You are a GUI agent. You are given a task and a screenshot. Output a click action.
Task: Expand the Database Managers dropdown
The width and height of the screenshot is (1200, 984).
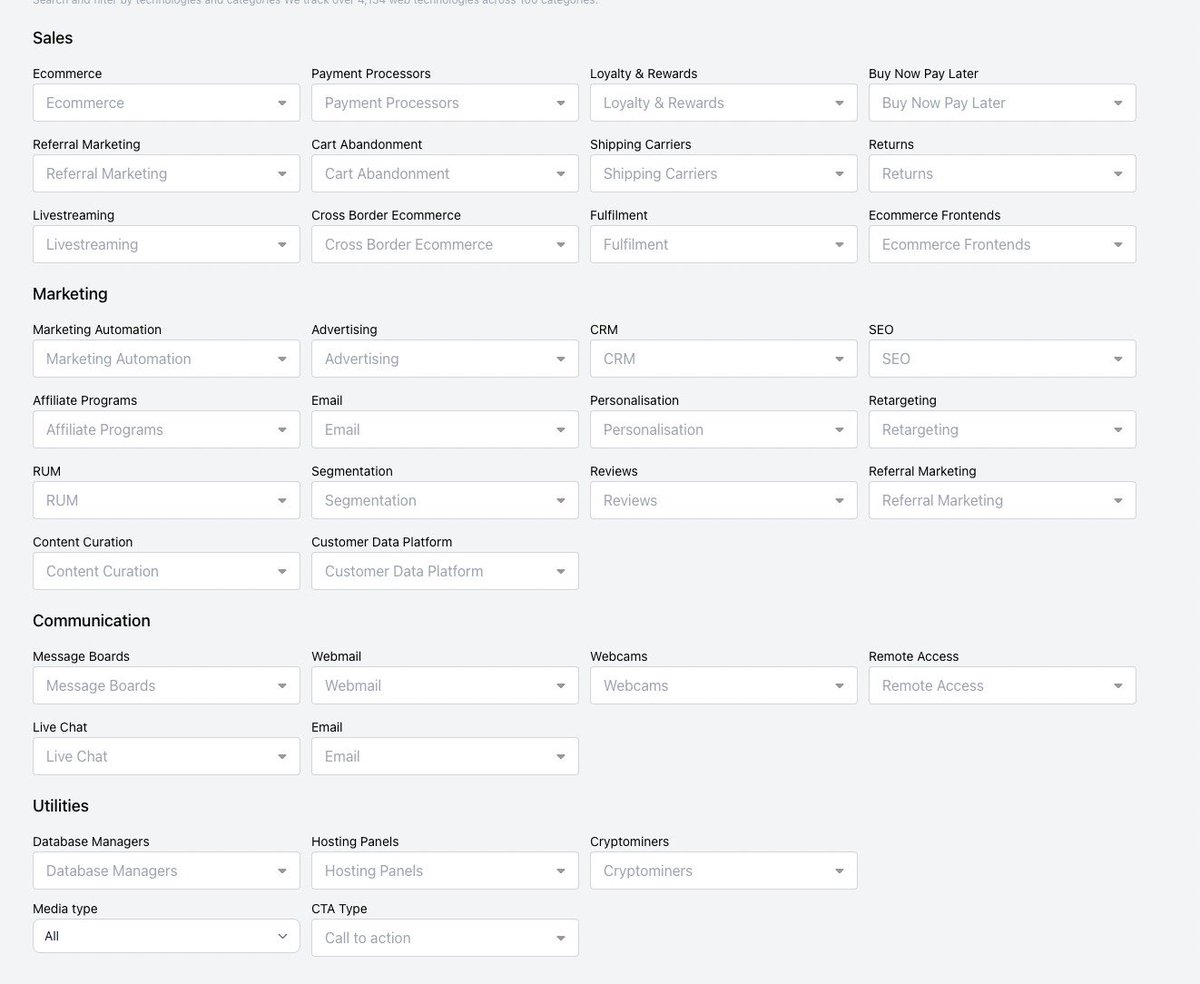click(x=166, y=871)
